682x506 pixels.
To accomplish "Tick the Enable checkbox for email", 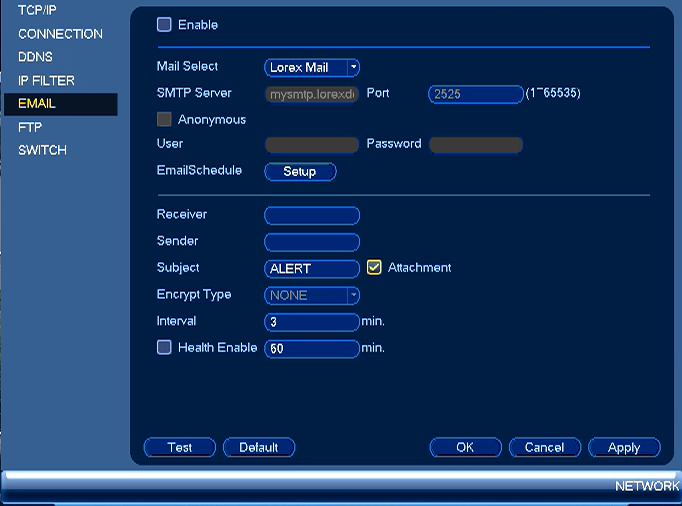I will coord(164,25).
